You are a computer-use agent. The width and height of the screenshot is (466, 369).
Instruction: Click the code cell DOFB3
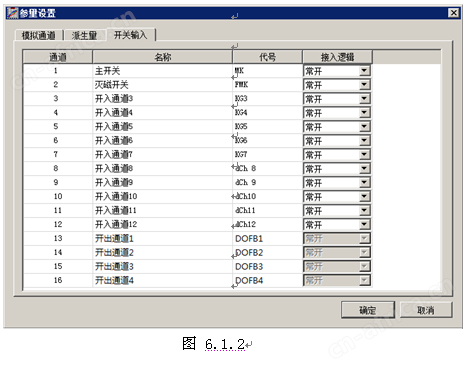click(x=268, y=267)
